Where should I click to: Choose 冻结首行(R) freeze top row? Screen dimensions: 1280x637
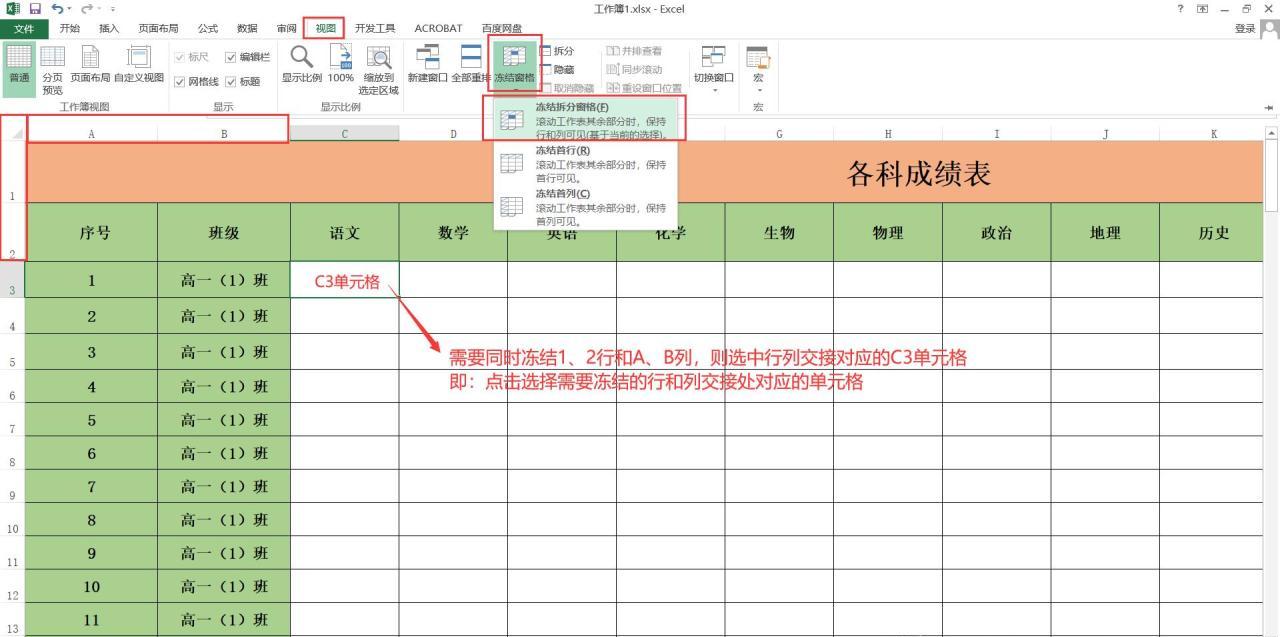[588, 163]
